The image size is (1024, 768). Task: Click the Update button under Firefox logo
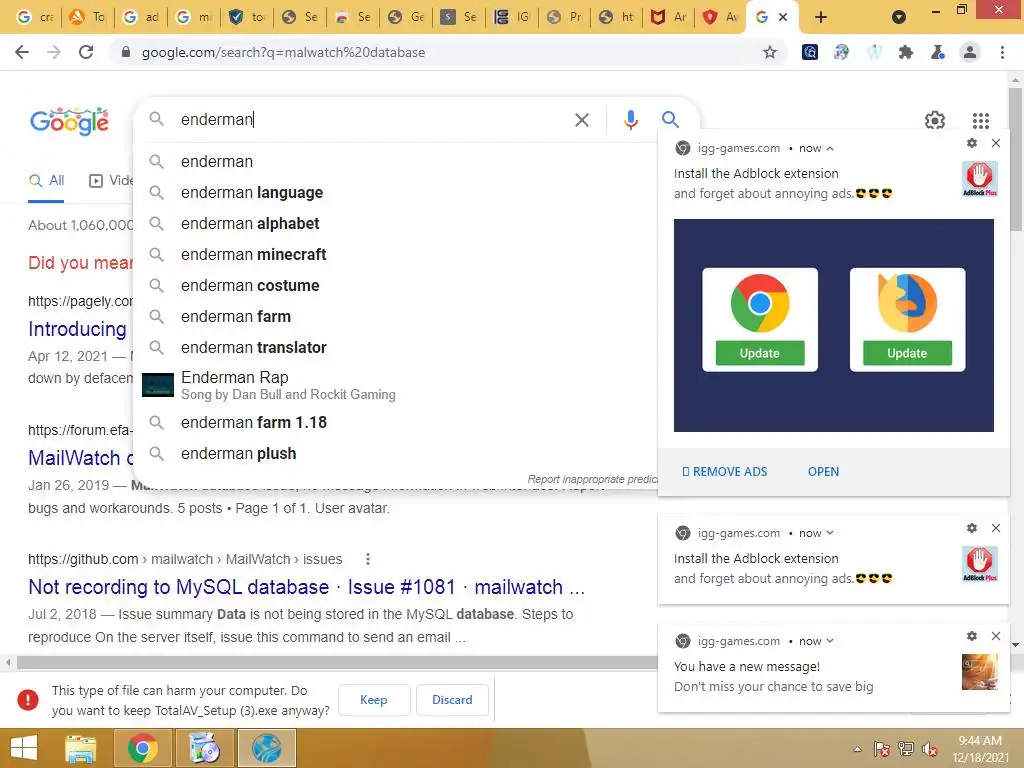point(907,353)
